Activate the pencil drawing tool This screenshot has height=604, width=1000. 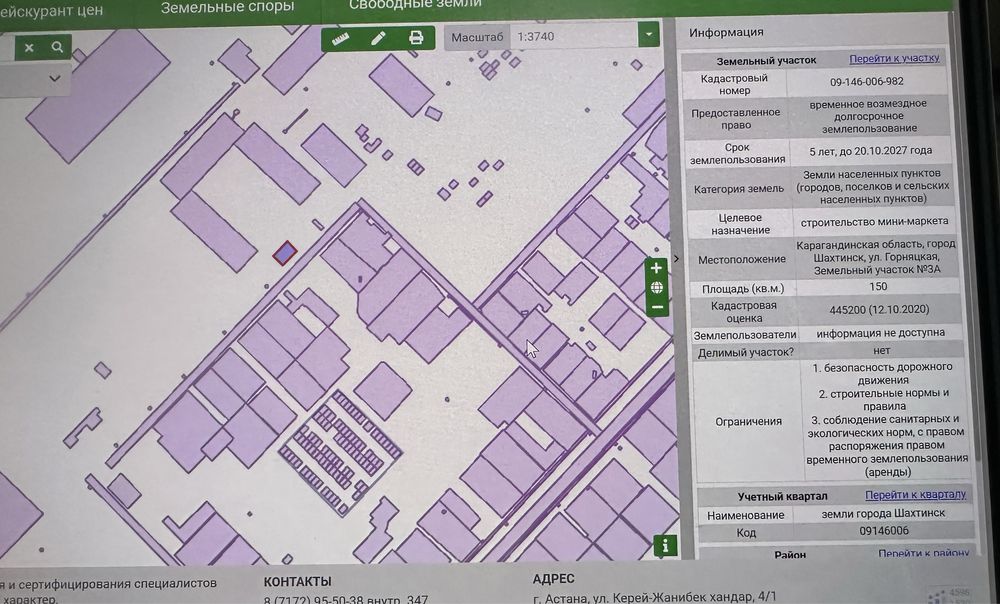tap(378, 38)
